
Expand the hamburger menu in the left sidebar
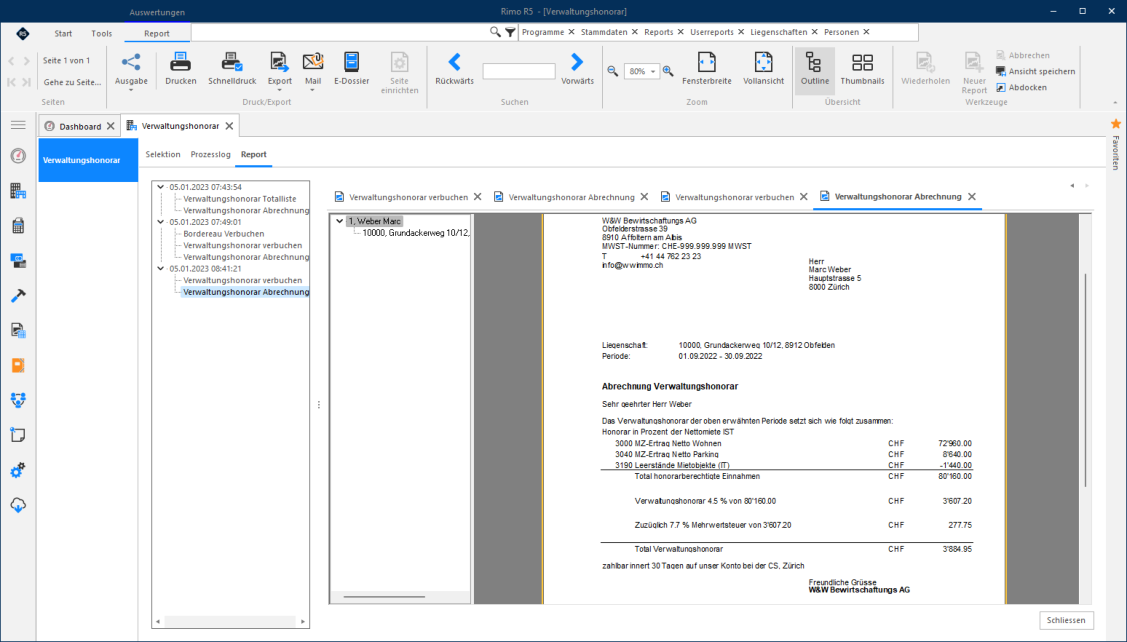(x=18, y=125)
